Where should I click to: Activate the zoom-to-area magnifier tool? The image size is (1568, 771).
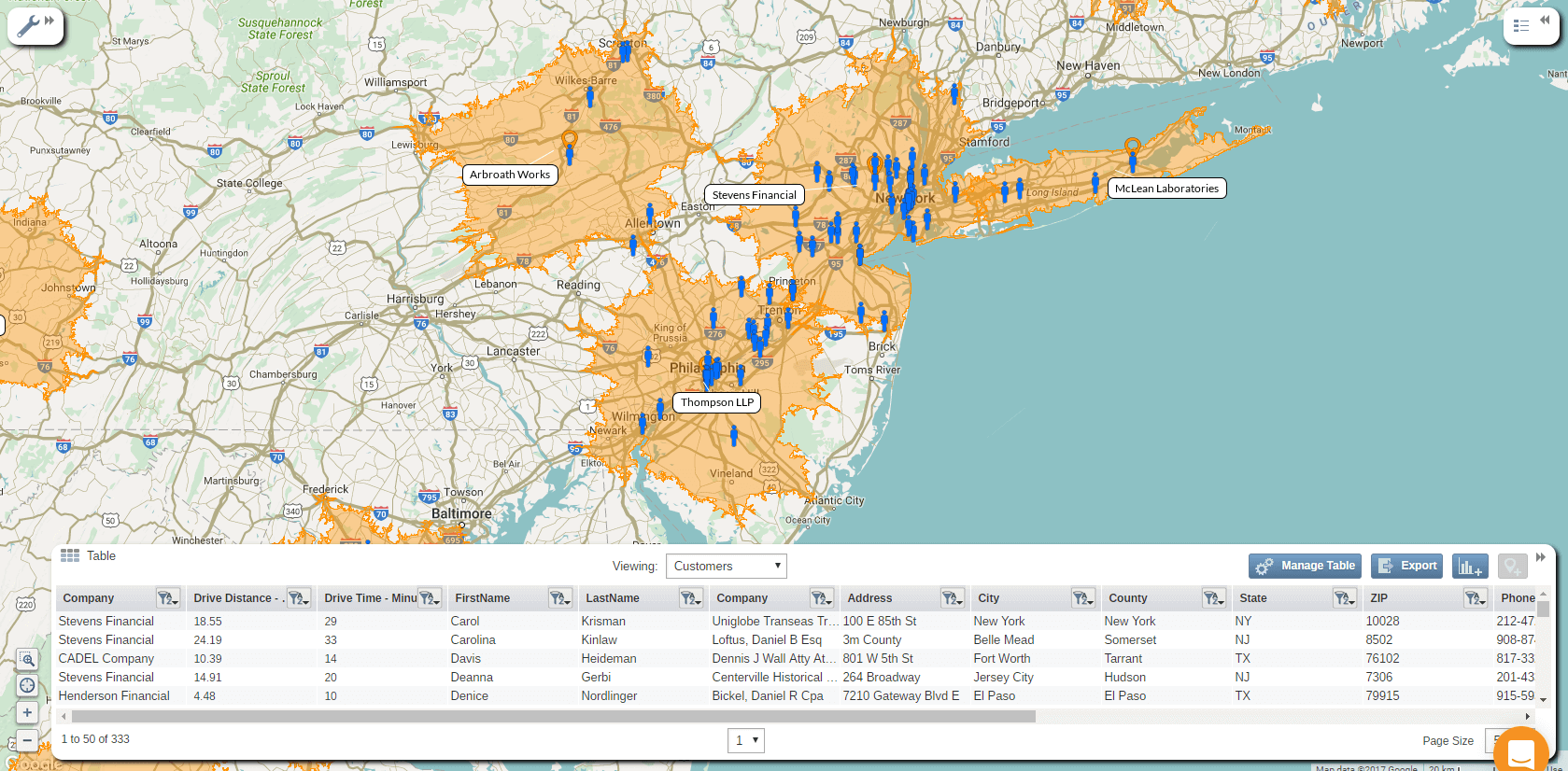pos(27,660)
